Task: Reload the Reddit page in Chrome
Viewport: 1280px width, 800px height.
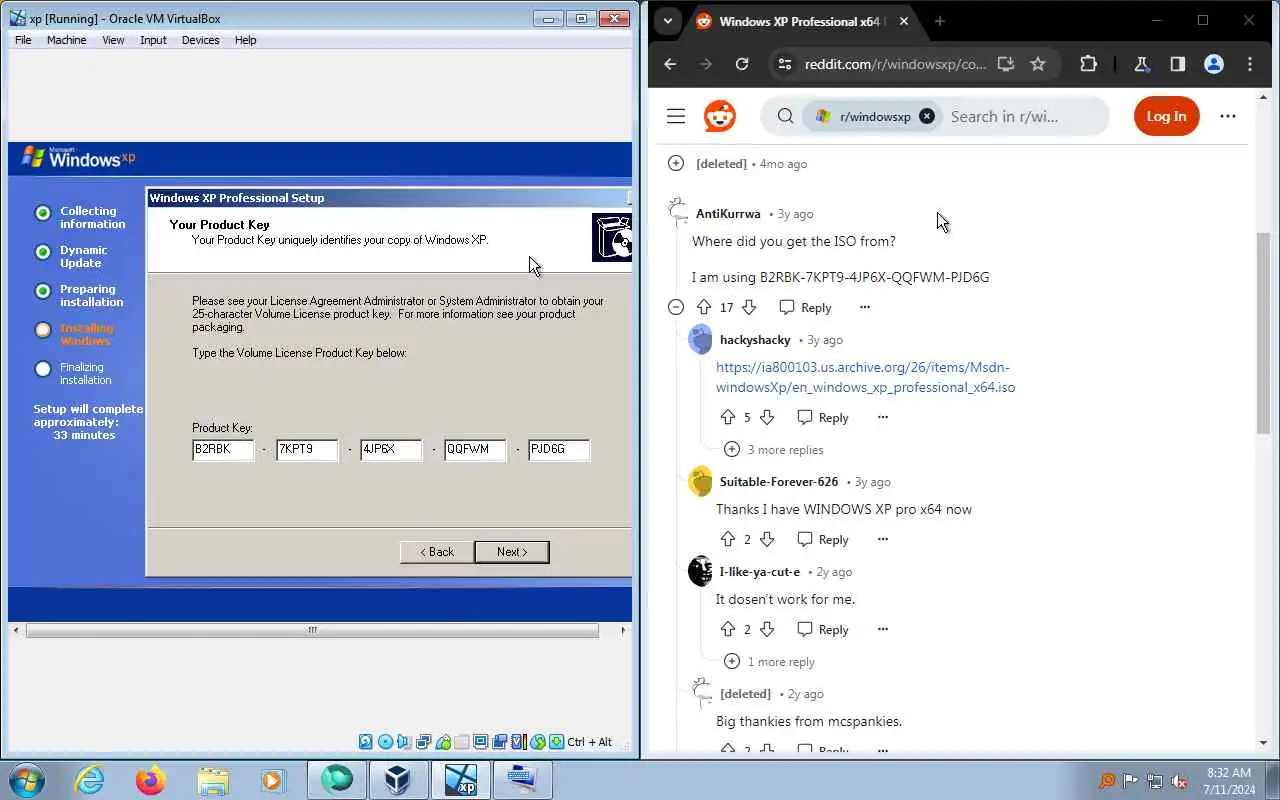Action: pyautogui.click(x=742, y=64)
